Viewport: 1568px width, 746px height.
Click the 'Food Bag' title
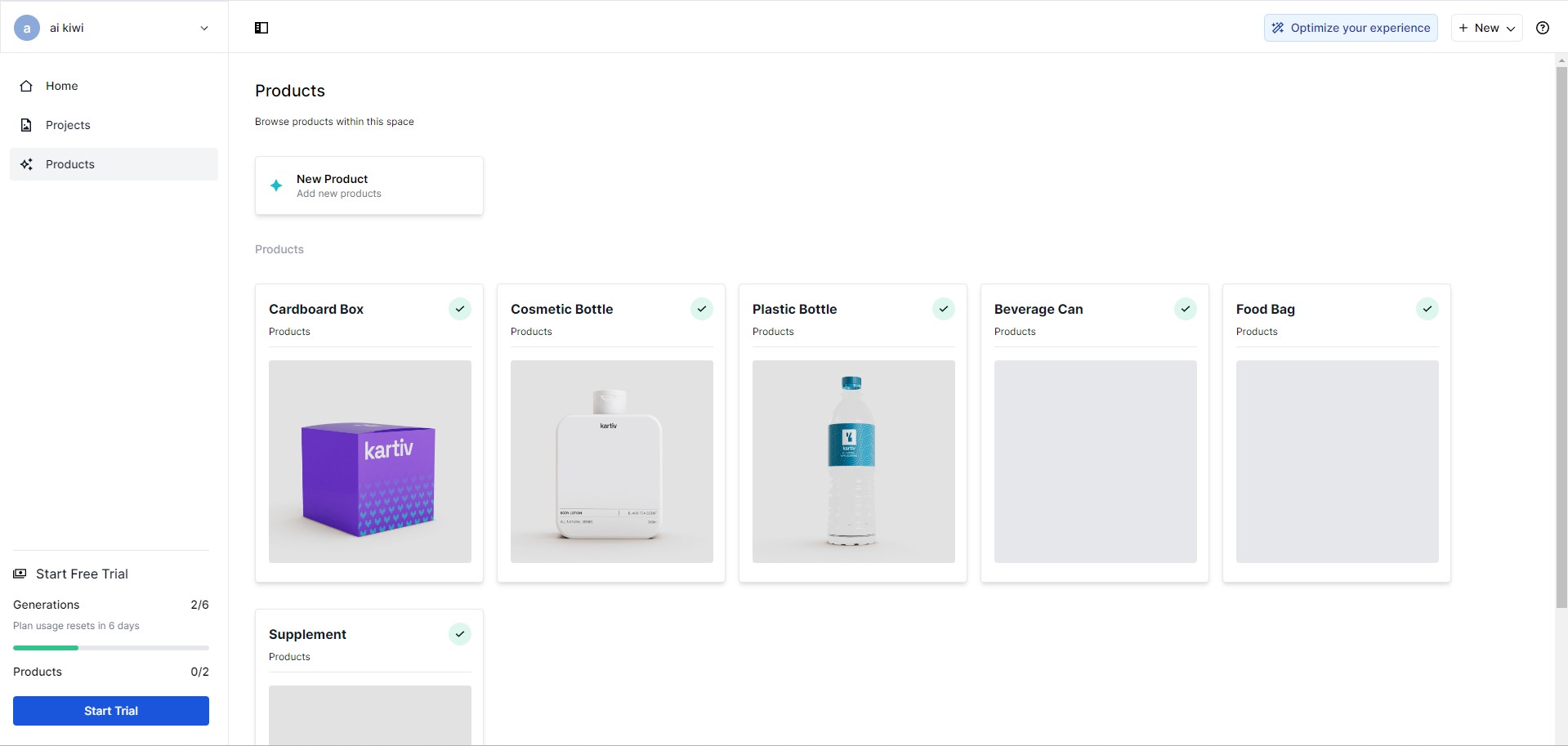(x=1266, y=309)
